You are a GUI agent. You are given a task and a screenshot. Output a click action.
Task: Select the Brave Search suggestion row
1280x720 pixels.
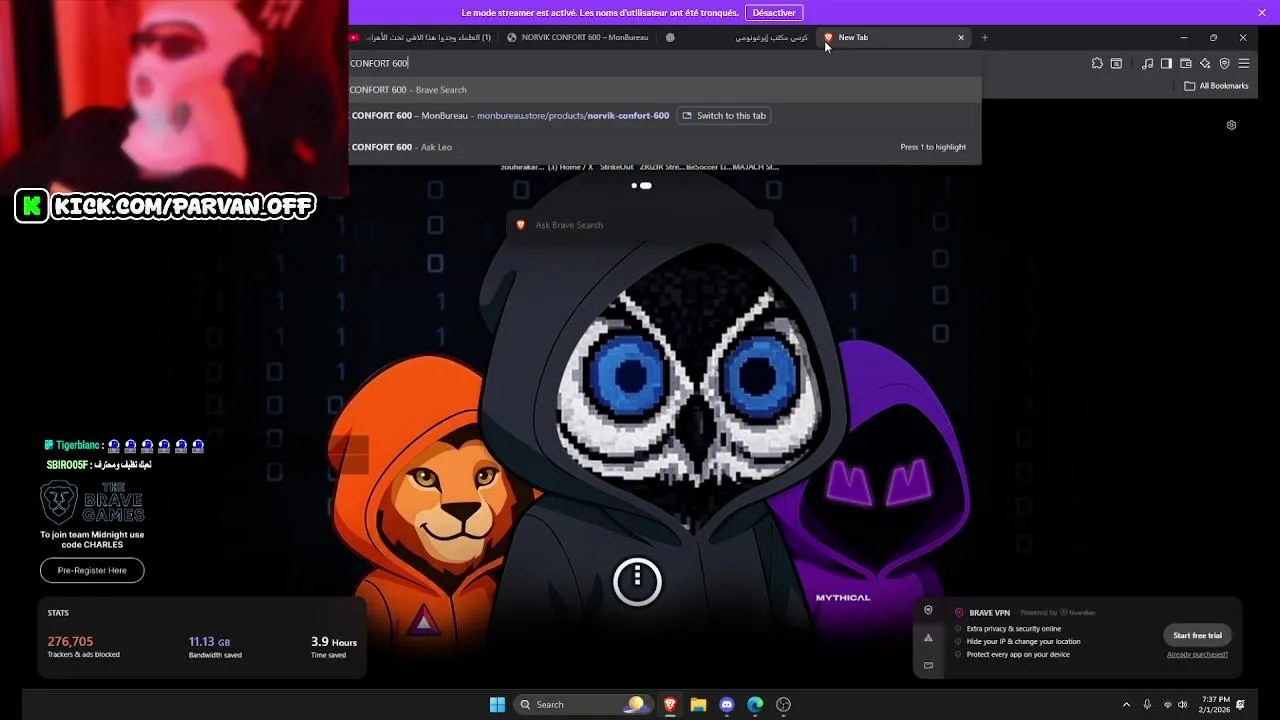coord(665,89)
